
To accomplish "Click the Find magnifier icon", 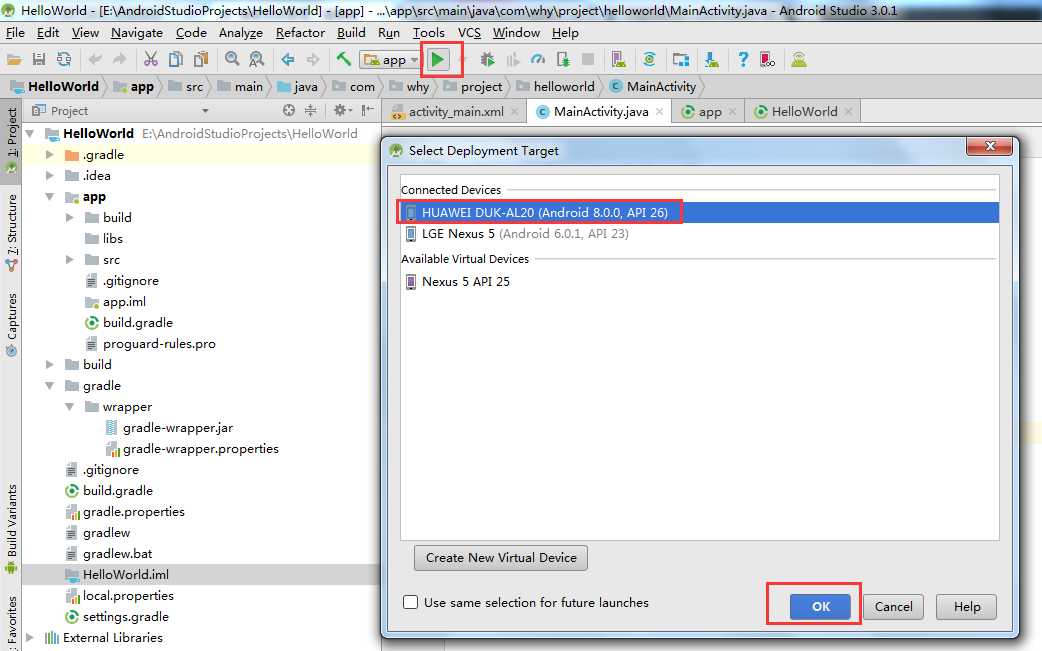I will (x=231, y=60).
